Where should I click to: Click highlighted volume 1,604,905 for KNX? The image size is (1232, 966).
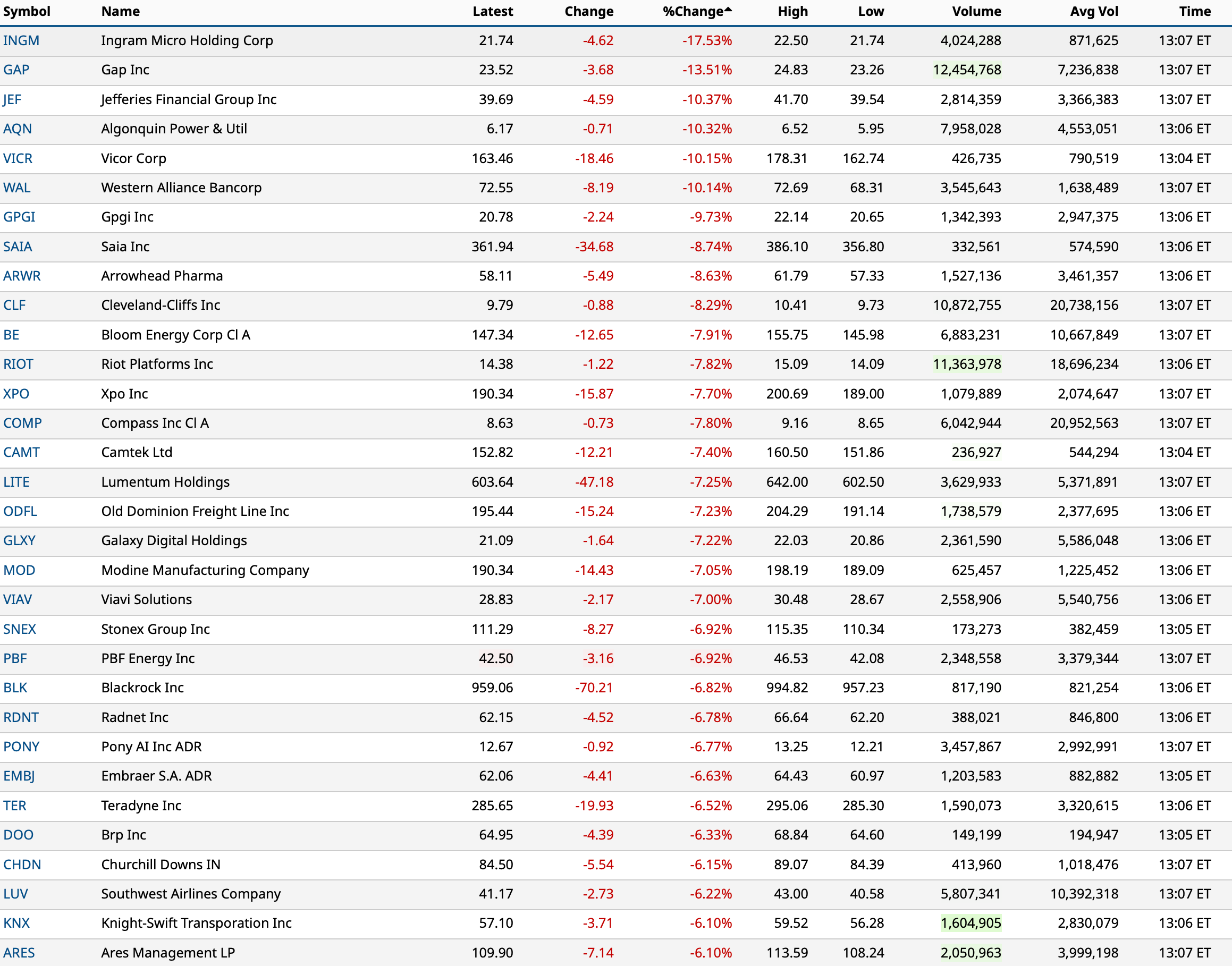[970, 923]
